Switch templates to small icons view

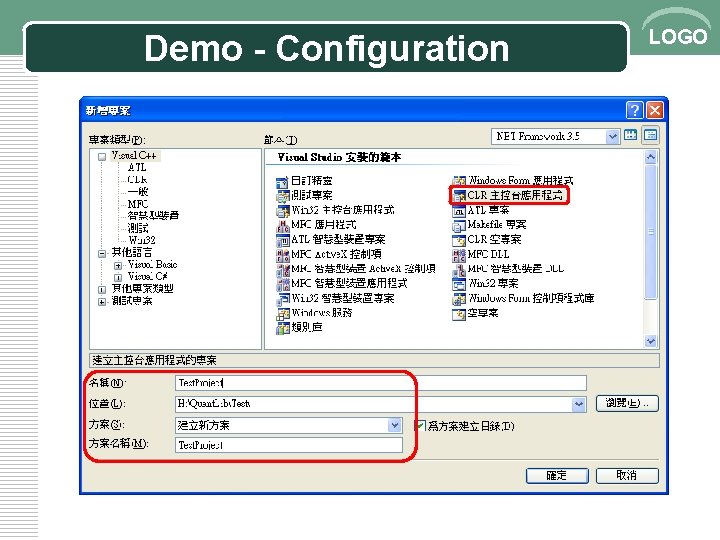651,135
